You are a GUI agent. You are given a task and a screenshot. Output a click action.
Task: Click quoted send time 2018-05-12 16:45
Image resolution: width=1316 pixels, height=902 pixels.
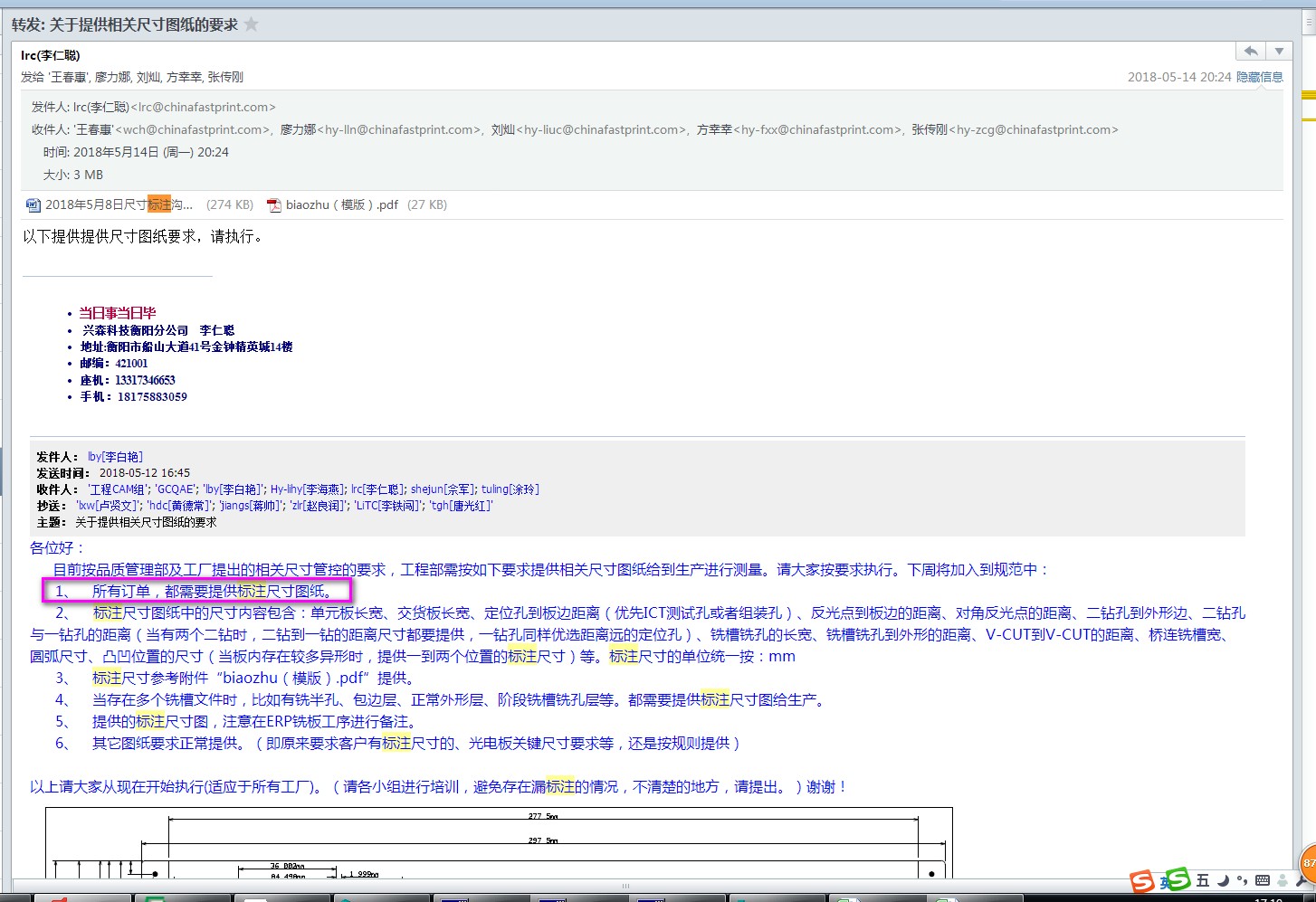click(145, 473)
